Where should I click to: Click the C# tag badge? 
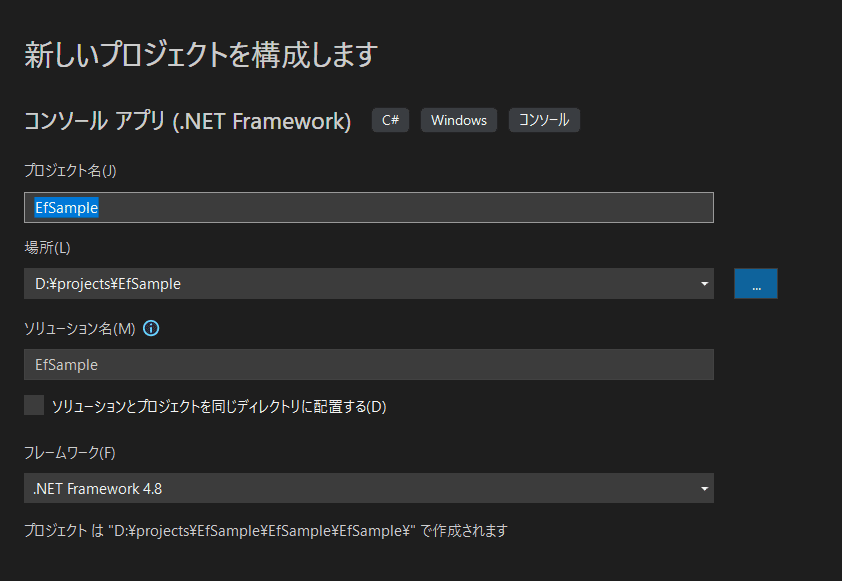tap(390, 120)
